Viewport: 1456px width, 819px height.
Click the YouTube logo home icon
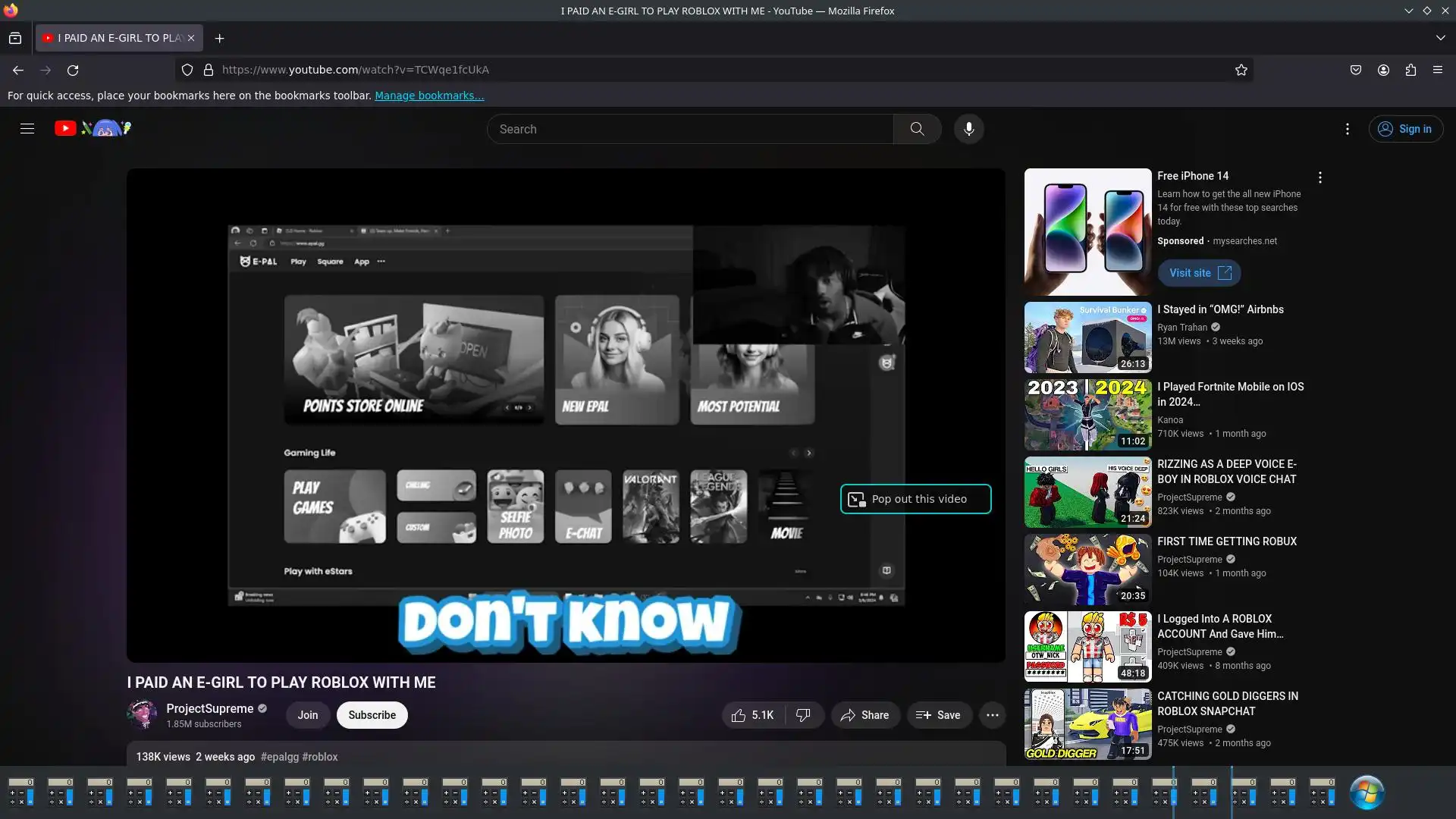66,129
